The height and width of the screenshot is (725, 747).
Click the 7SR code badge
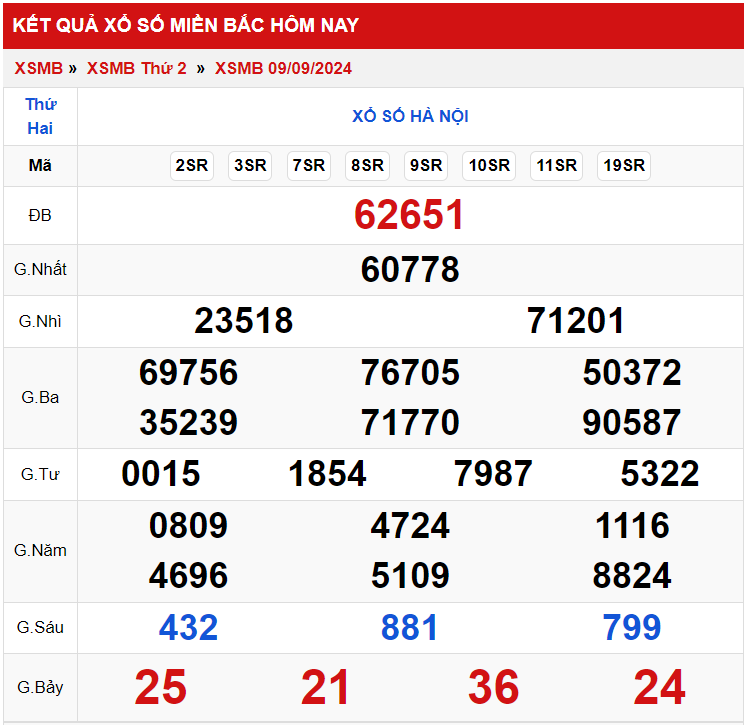pos(308,166)
